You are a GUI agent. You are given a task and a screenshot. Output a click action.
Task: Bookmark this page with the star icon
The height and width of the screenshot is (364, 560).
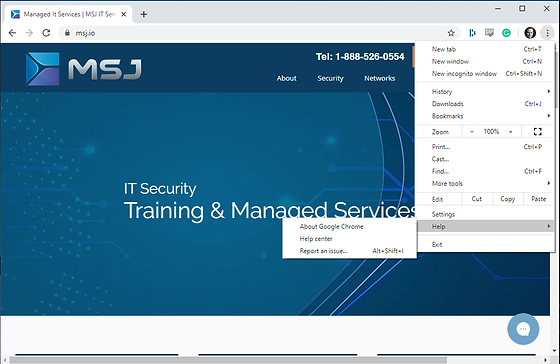(x=451, y=33)
